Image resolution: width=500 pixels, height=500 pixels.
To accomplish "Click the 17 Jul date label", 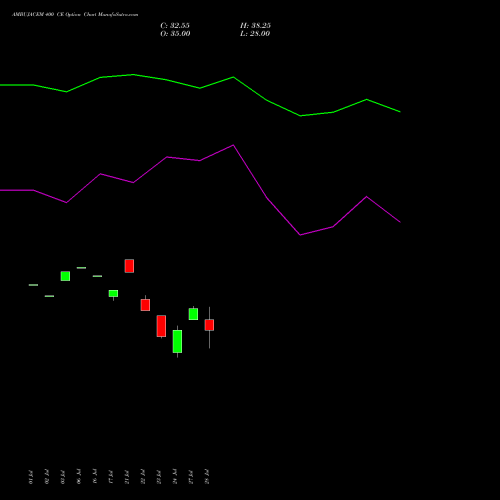I will click(x=111, y=477).
